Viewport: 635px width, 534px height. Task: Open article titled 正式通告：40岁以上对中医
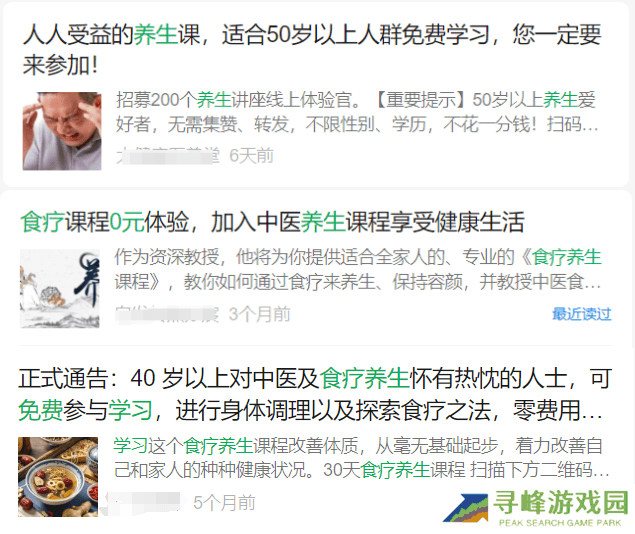pyautogui.click(x=315, y=394)
